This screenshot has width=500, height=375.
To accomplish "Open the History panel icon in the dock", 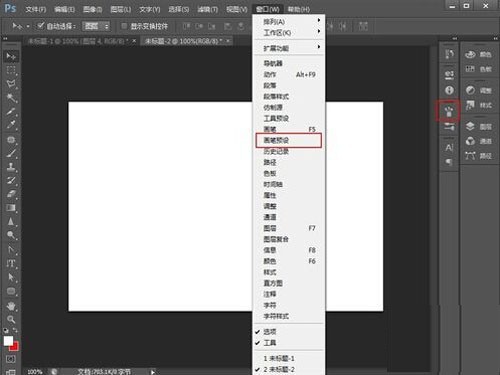I will pyautogui.click(x=449, y=54).
